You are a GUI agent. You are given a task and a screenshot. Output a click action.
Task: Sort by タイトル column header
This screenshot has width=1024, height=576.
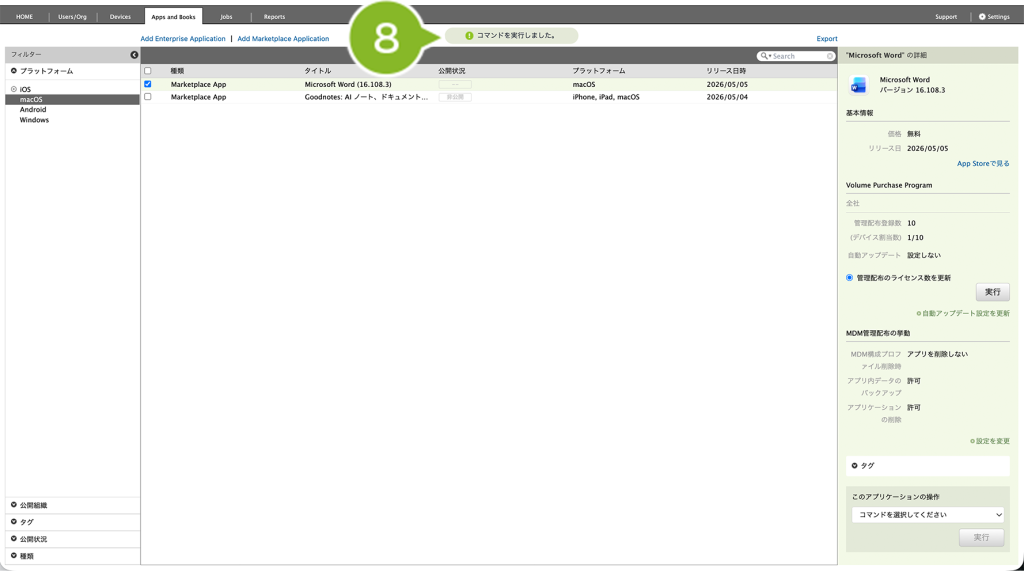[x=317, y=71]
